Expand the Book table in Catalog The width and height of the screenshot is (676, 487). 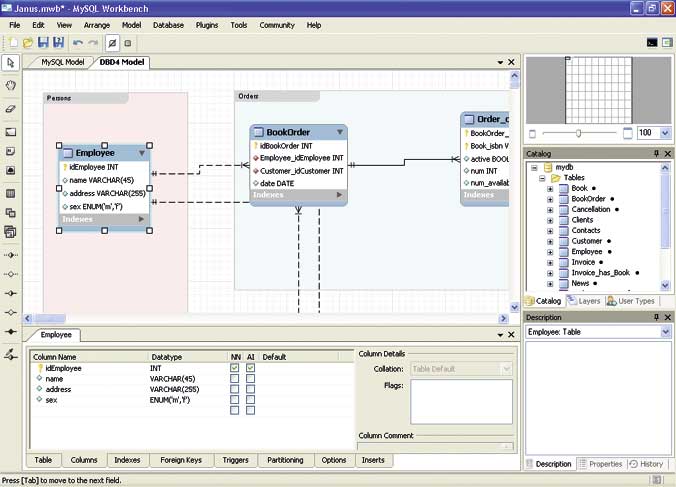(x=550, y=189)
